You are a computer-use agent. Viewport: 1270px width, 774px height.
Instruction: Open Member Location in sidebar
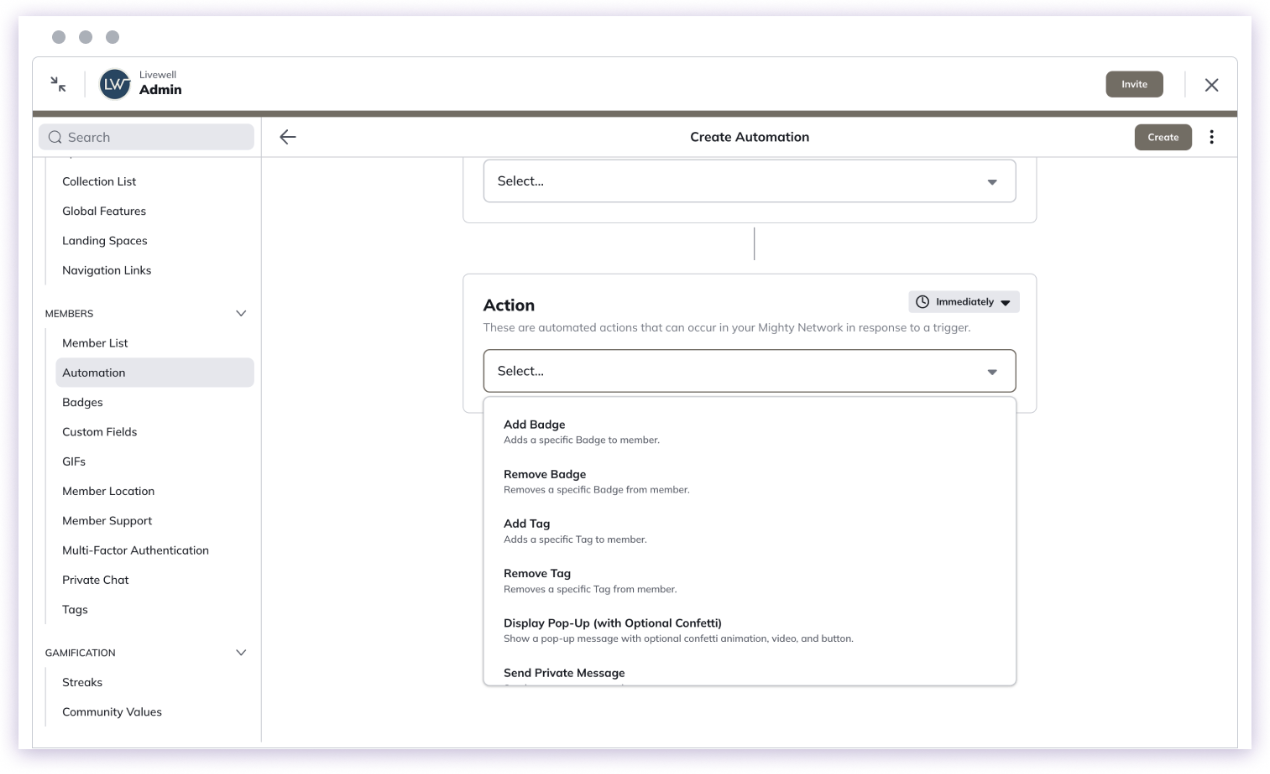tap(108, 491)
